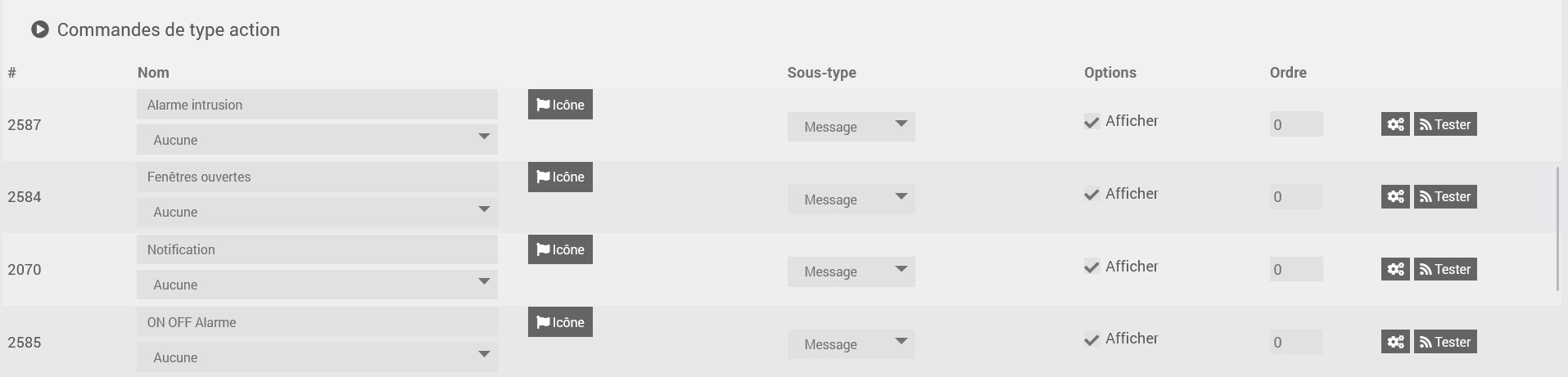The image size is (1568, 377).
Task: Open Aucune dropdown under Alarme intrusion
Action: point(317,140)
